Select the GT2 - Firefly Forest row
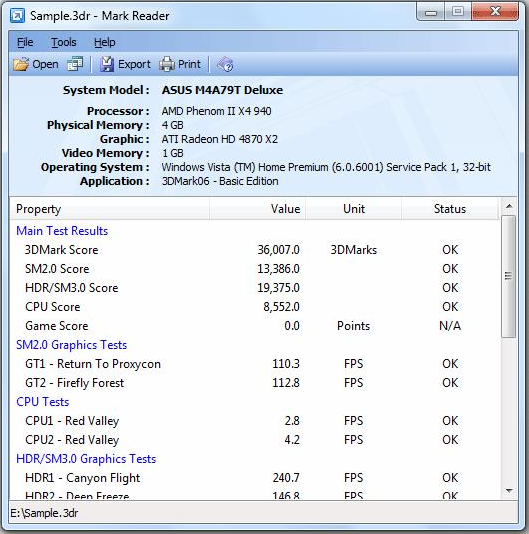 (255, 383)
